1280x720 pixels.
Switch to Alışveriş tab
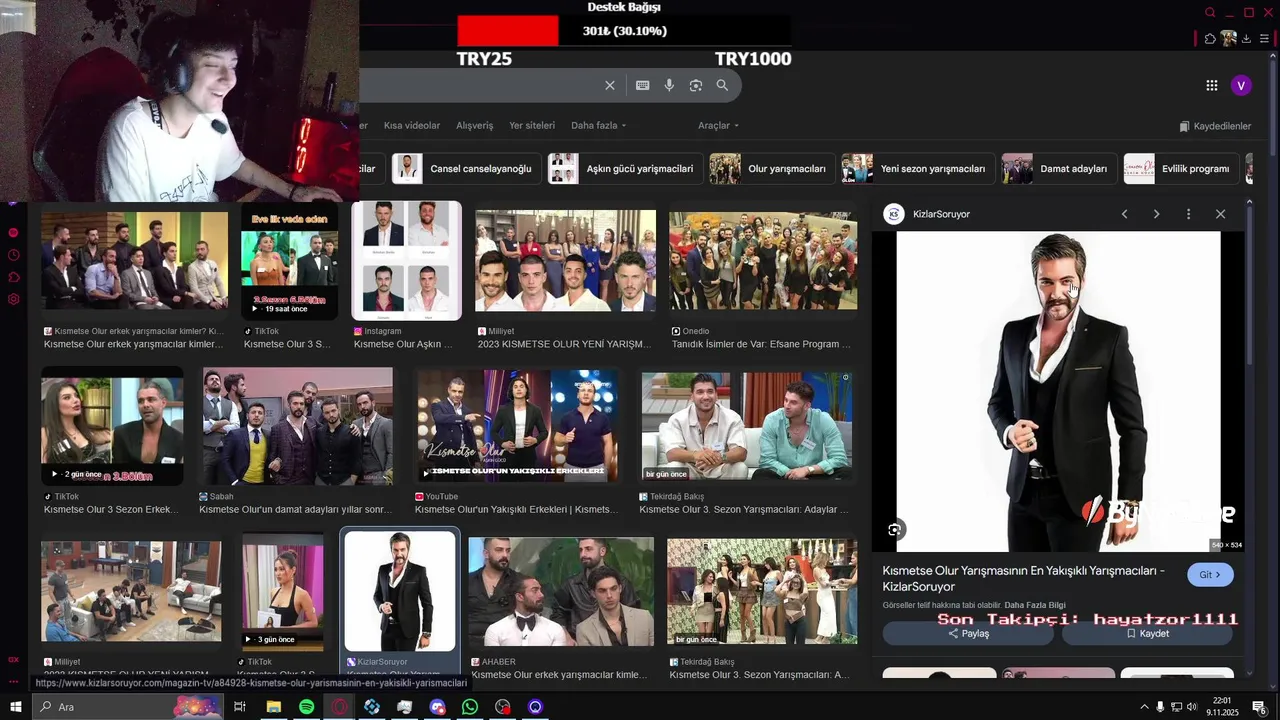(x=475, y=125)
